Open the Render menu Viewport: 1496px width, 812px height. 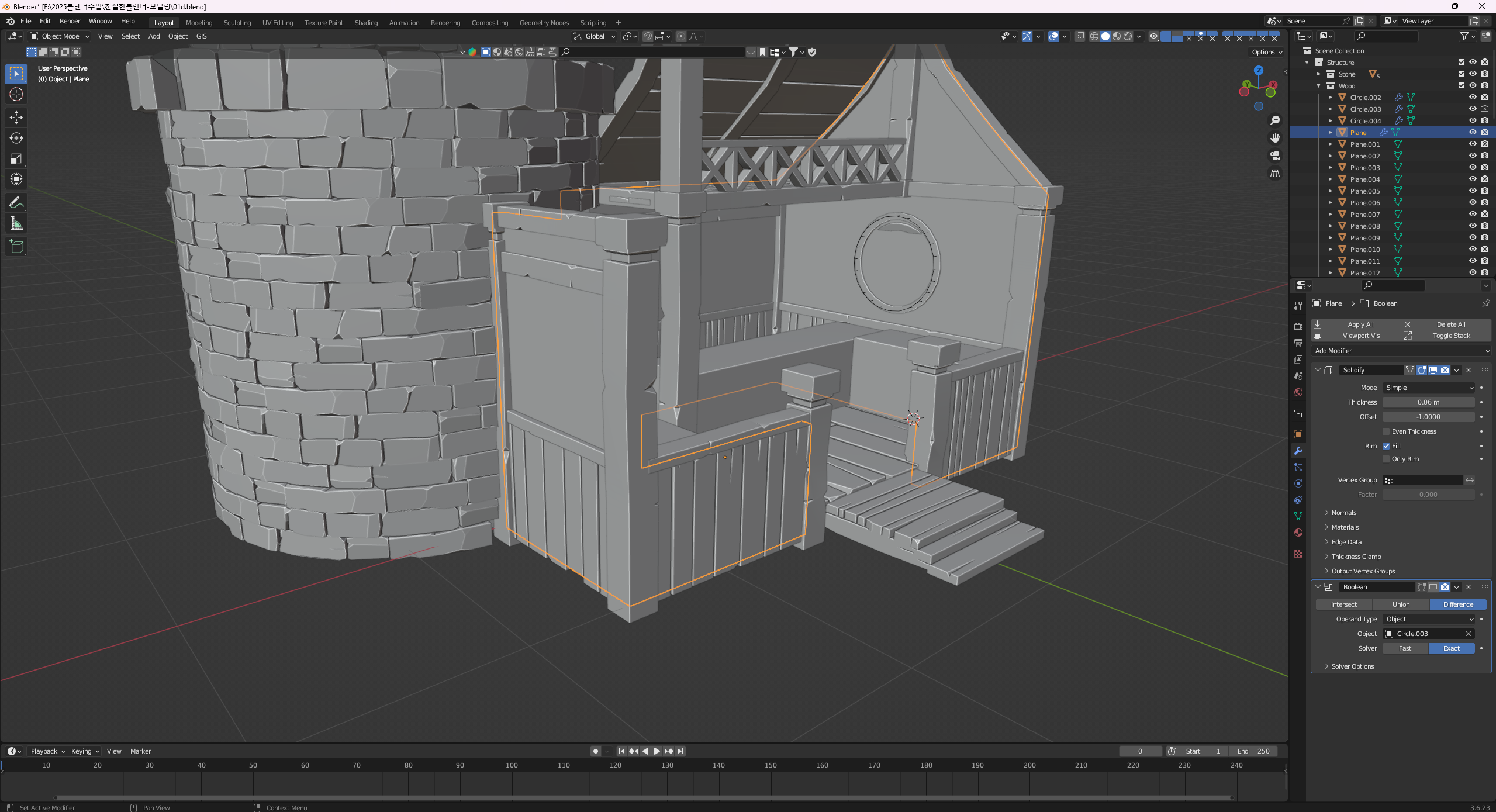click(x=70, y=21)
